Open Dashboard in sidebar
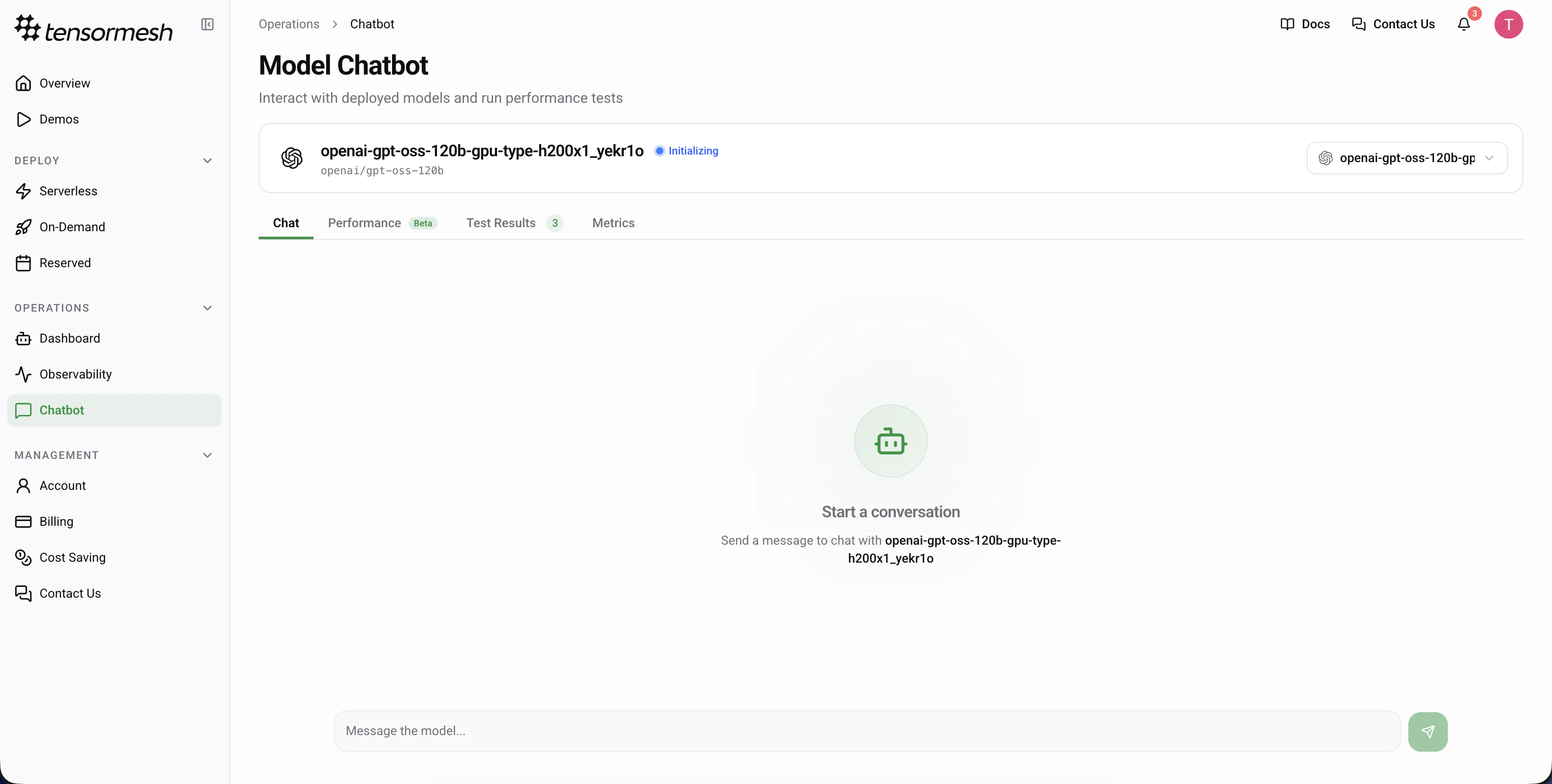The width and height of the screenshot is (1552, 784). pyautogui.click(x=115, y=338)
